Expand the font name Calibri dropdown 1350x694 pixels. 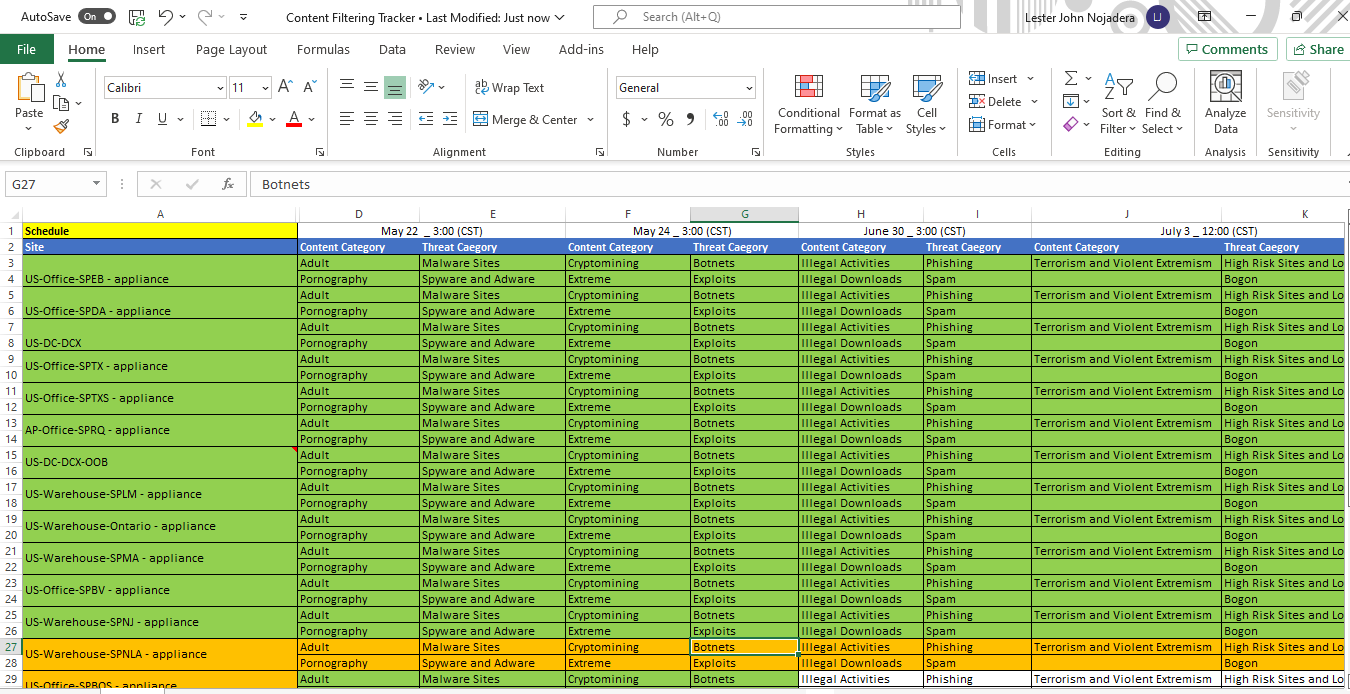[x=220, y=88]
